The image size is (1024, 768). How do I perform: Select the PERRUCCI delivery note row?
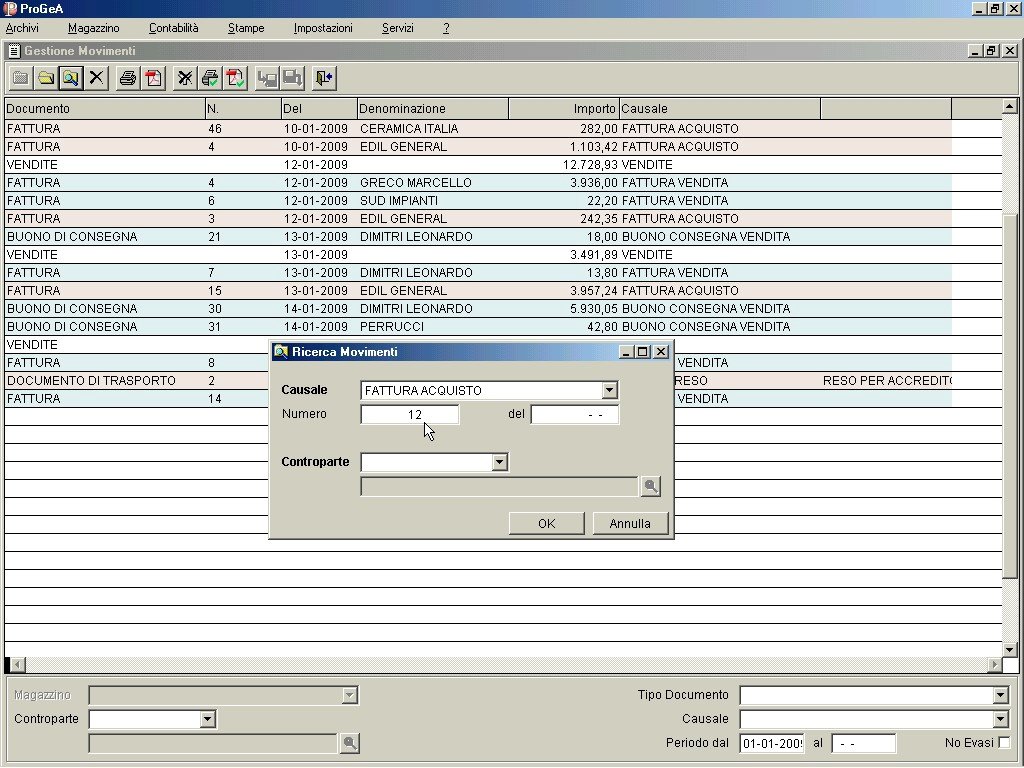[478, 327]
